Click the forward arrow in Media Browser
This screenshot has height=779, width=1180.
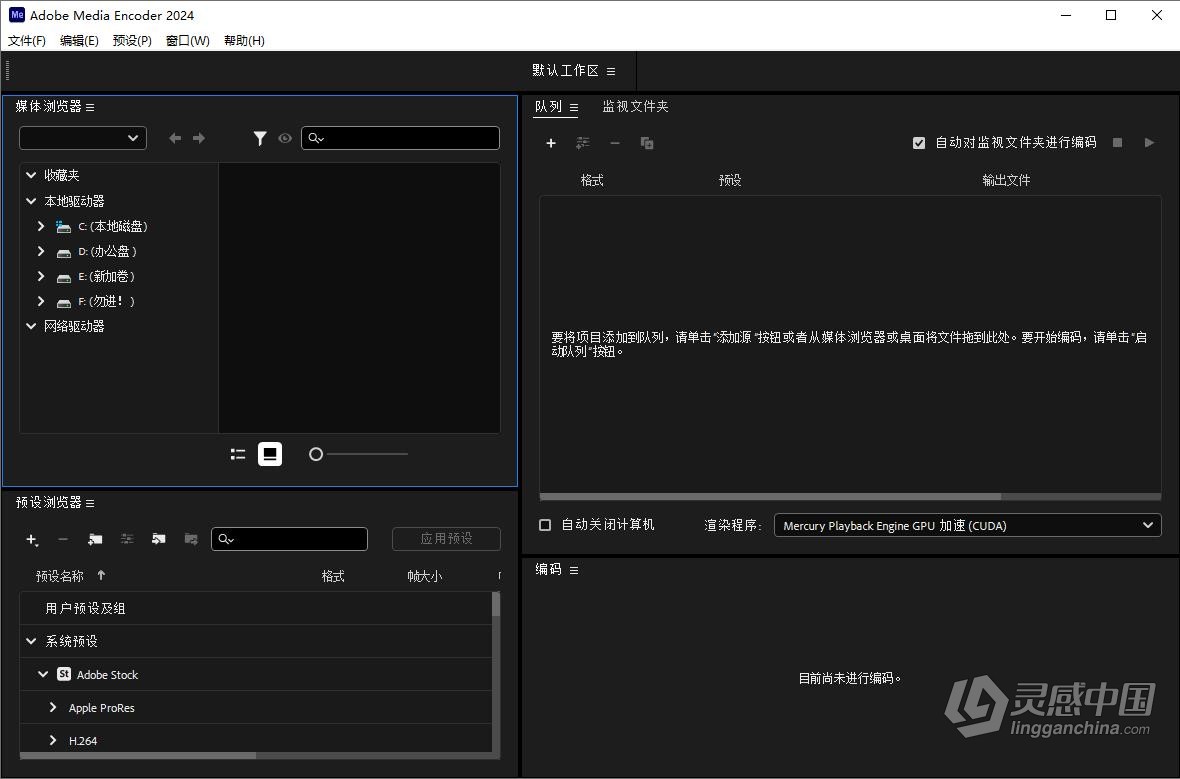click(199, 138)
